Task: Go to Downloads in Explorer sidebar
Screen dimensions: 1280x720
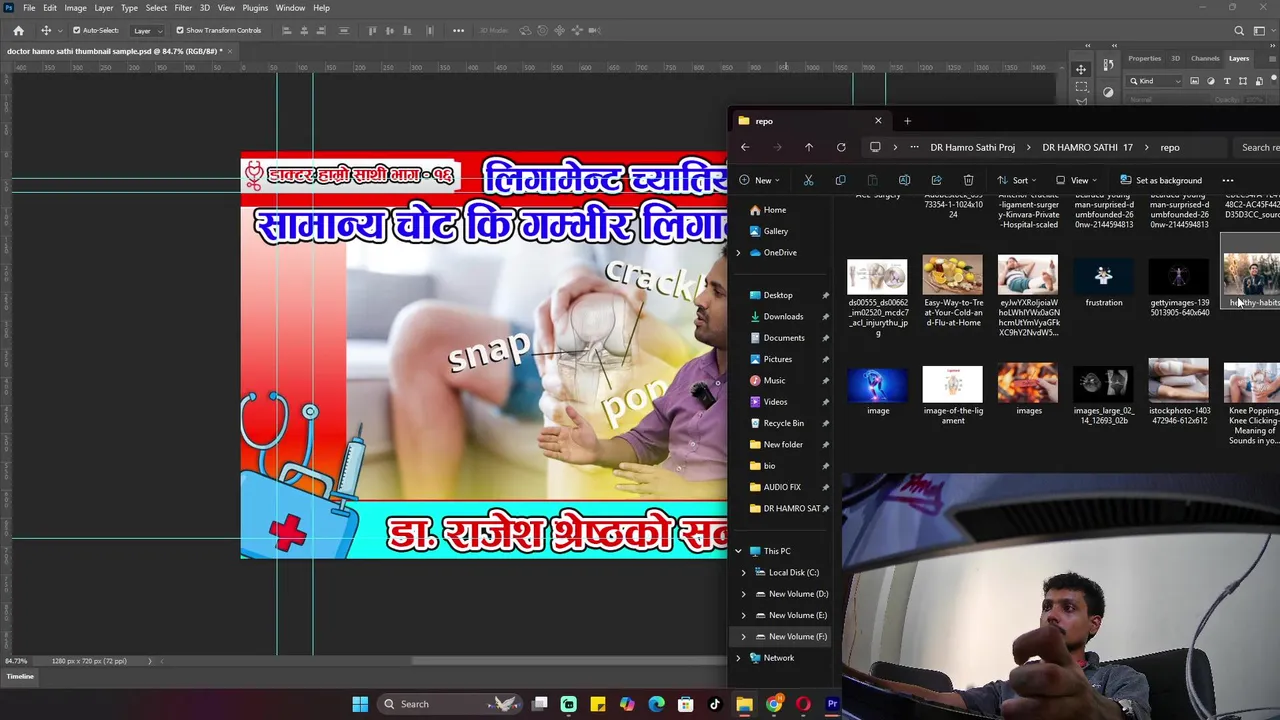Action: tap(783, 317)
